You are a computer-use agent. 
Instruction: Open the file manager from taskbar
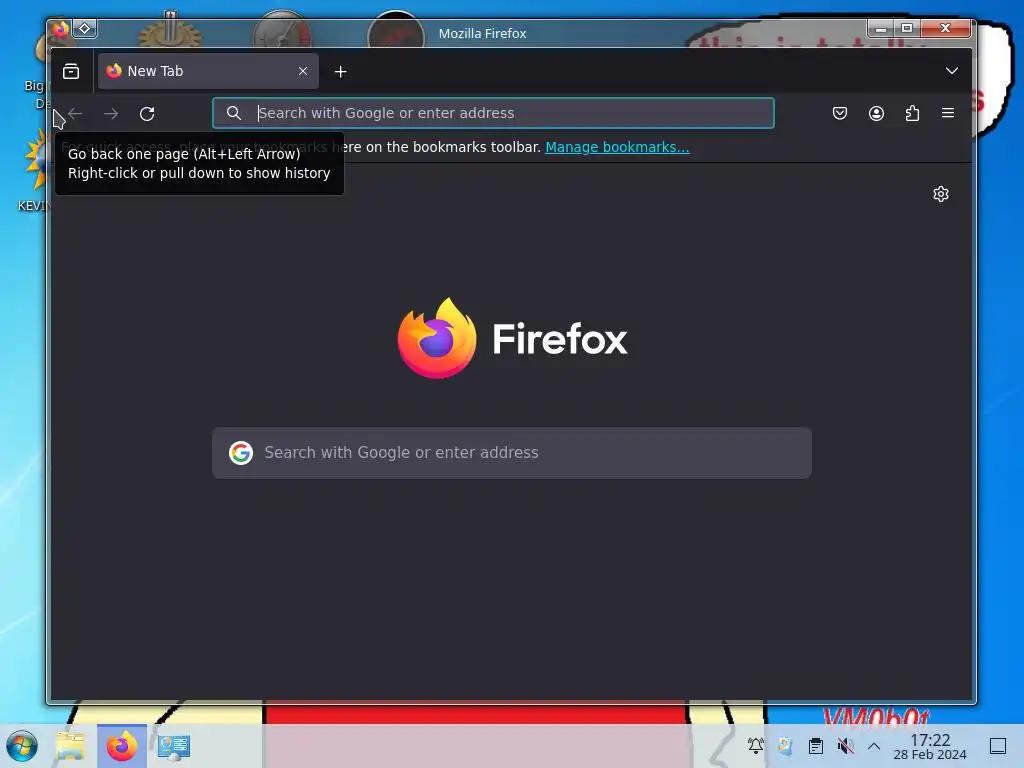(x=70, y=746)
